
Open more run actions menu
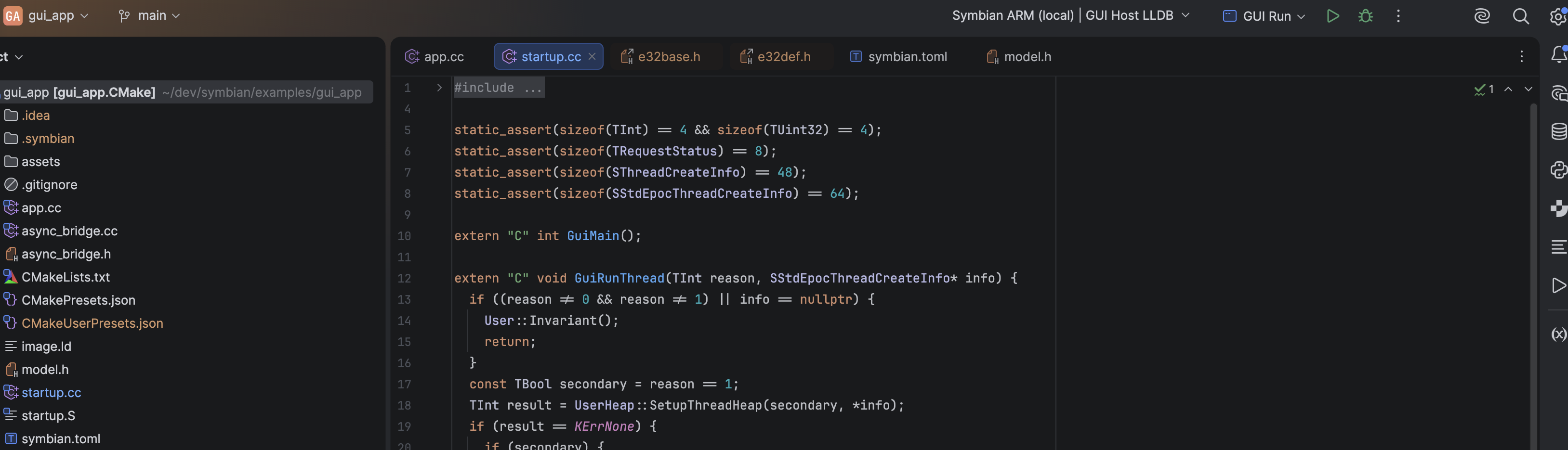pos(1398,16)
